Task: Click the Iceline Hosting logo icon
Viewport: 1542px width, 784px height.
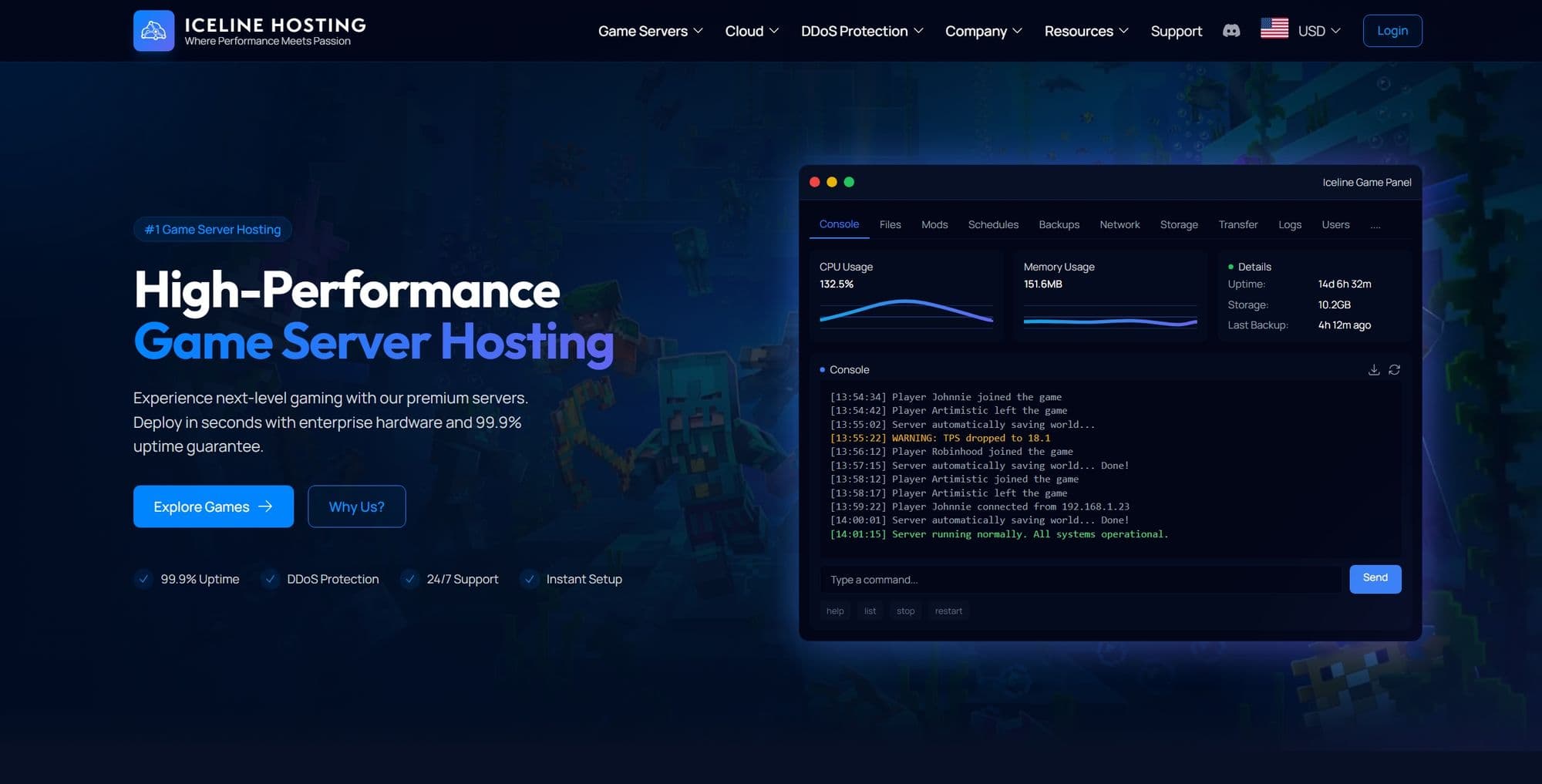Action: pyautogui.click(x=153, y=31)
